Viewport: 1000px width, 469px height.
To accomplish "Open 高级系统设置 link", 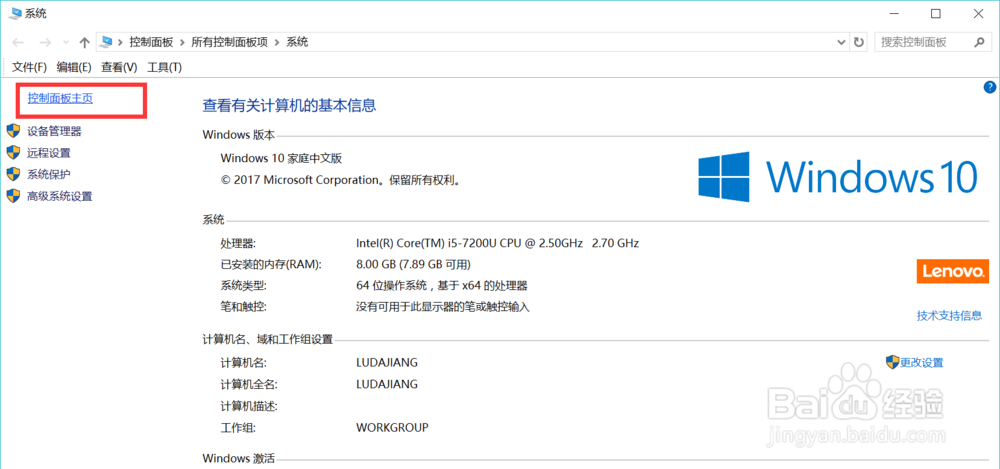I will pyautogui.click(x=60, y=196).
